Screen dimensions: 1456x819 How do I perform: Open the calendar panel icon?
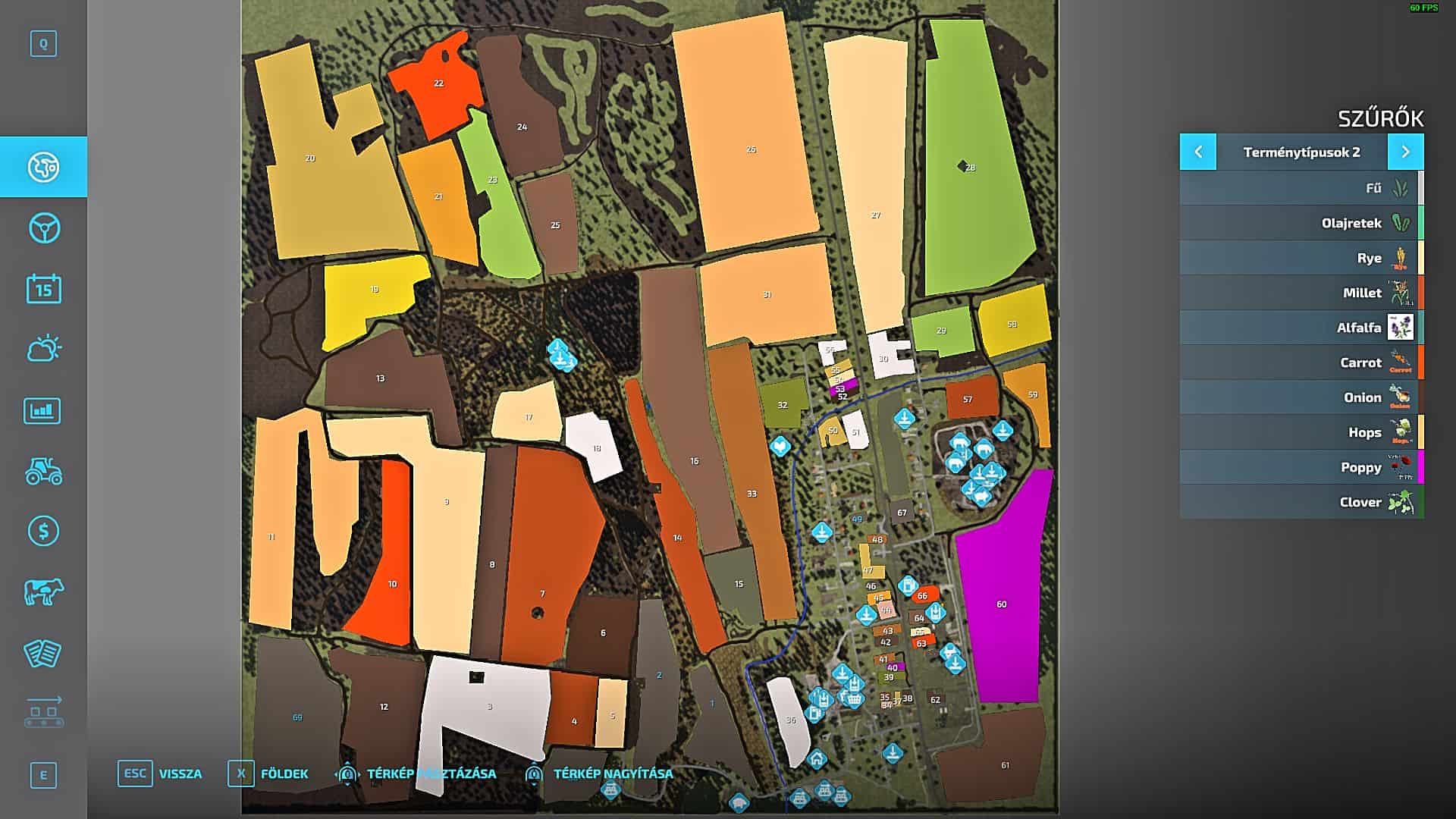click(43, 287)
